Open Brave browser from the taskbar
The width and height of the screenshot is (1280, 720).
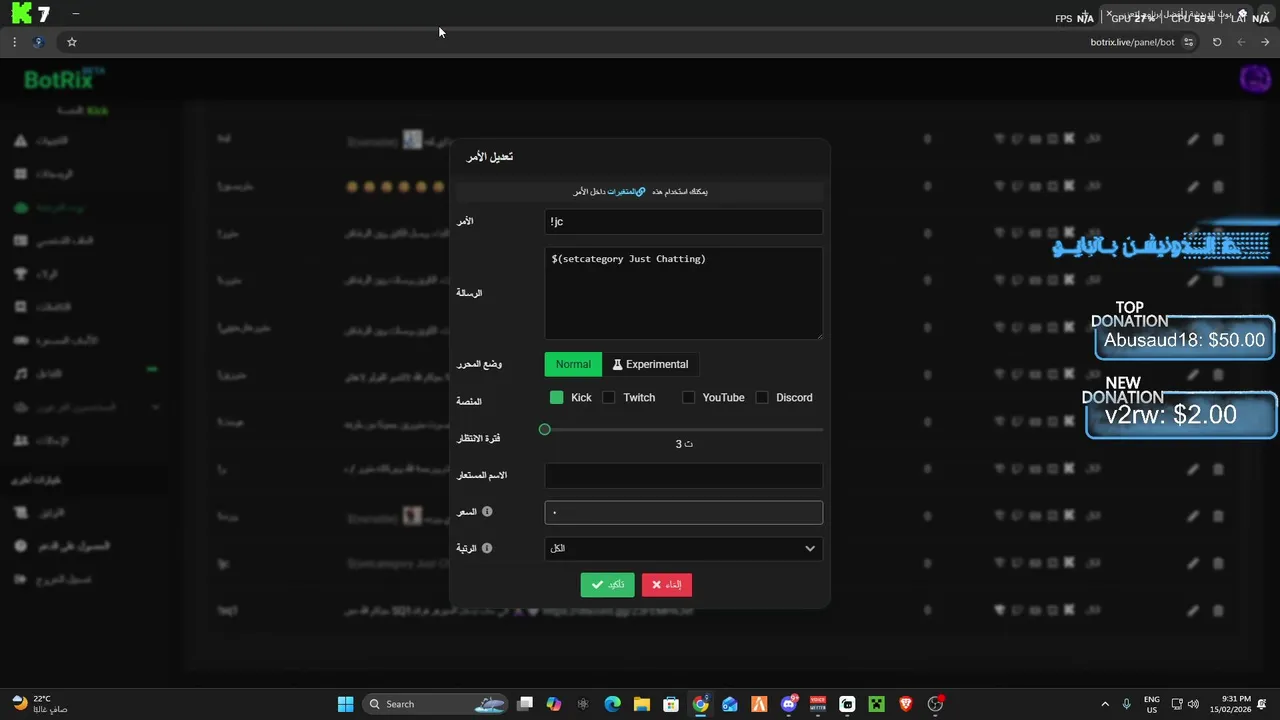[x=906, y=704]
